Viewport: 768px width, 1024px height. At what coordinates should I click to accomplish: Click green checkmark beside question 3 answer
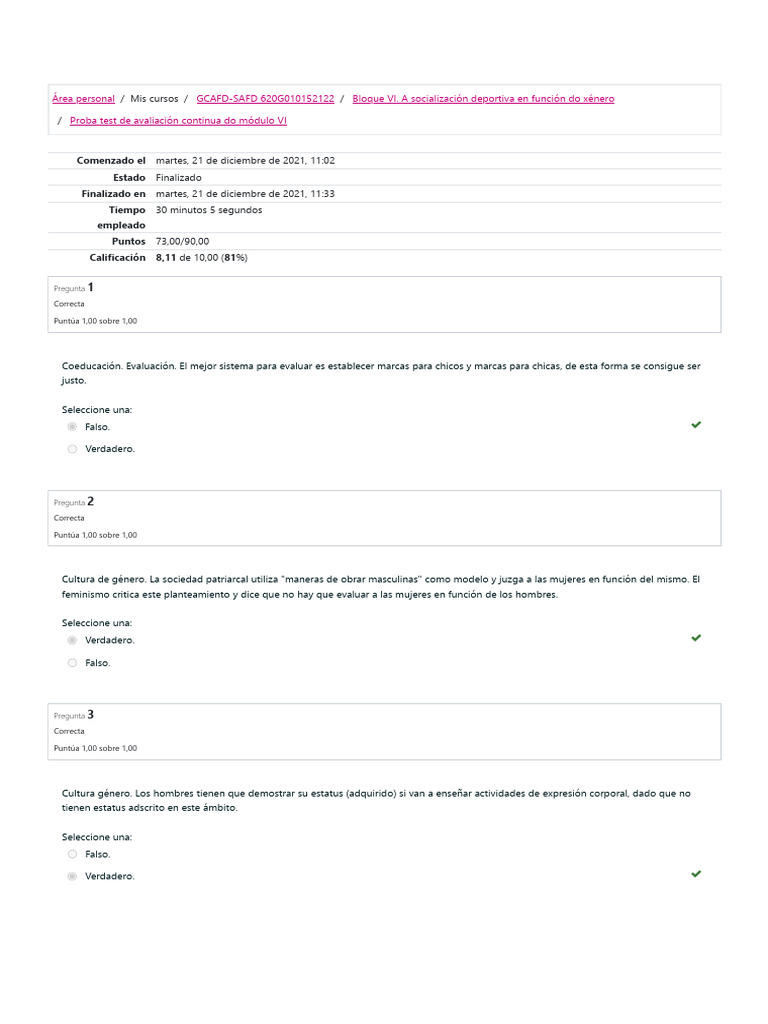click(696, 874)
